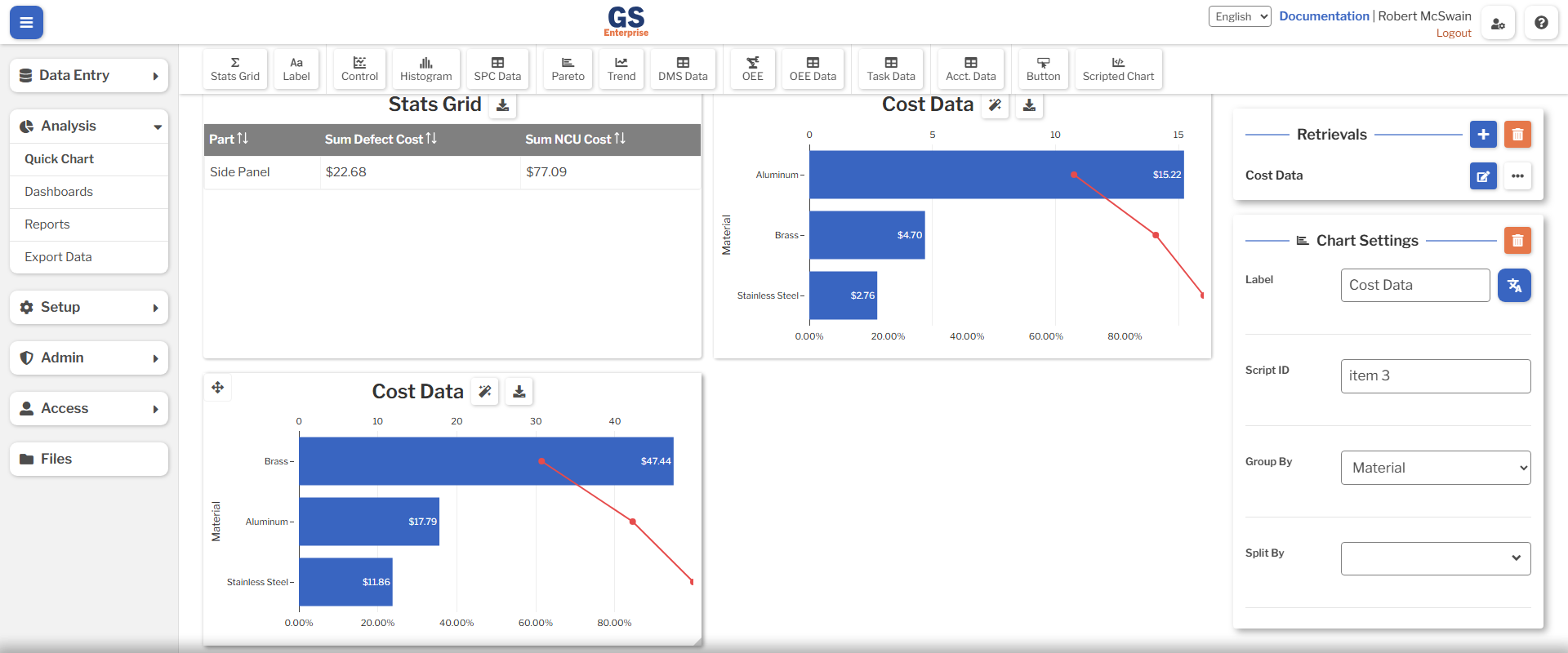Expand the Admin menu
This screenshot has height=653, width=1568.
pyautogui.click(x=89, y=358)
